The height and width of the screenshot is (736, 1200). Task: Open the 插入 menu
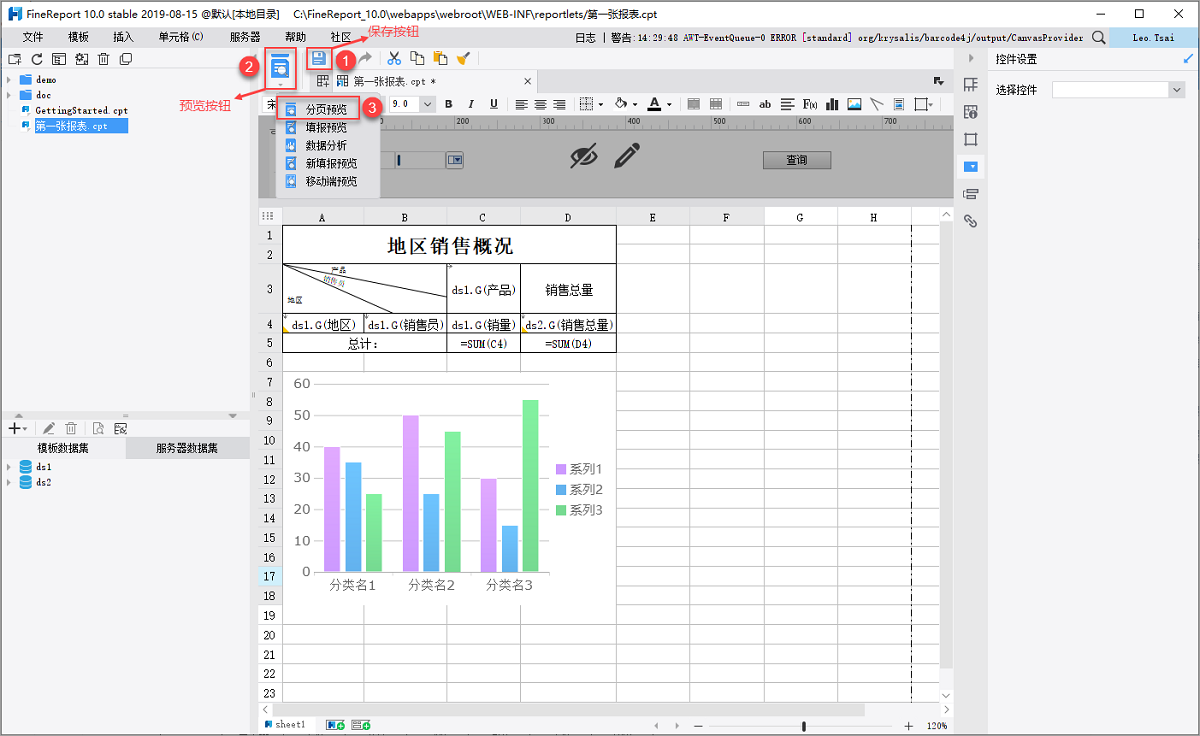123,37
